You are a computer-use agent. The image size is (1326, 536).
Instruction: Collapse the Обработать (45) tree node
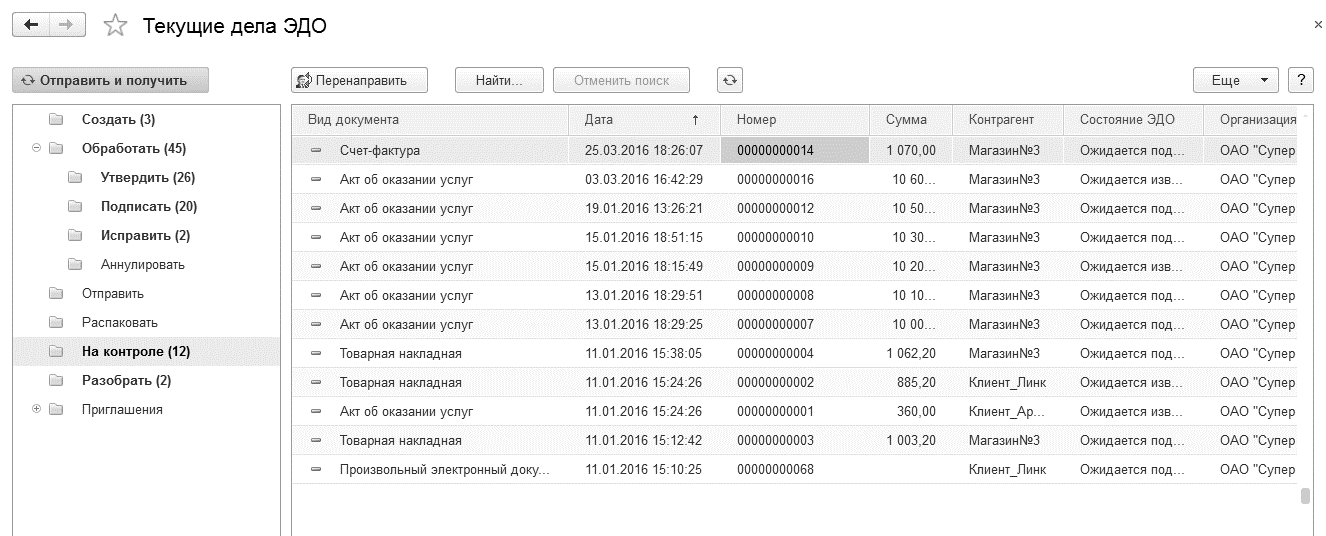pyautogui.click(x=37, y=149)
